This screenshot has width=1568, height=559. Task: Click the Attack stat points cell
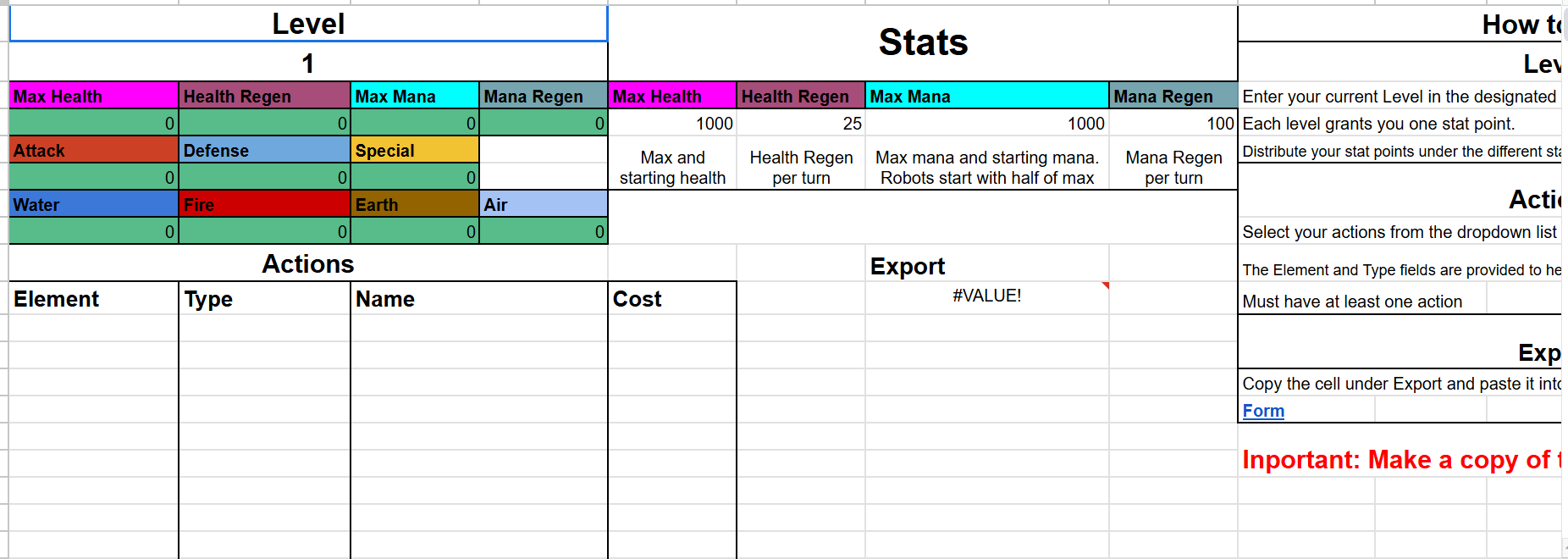tap(94, 177)
